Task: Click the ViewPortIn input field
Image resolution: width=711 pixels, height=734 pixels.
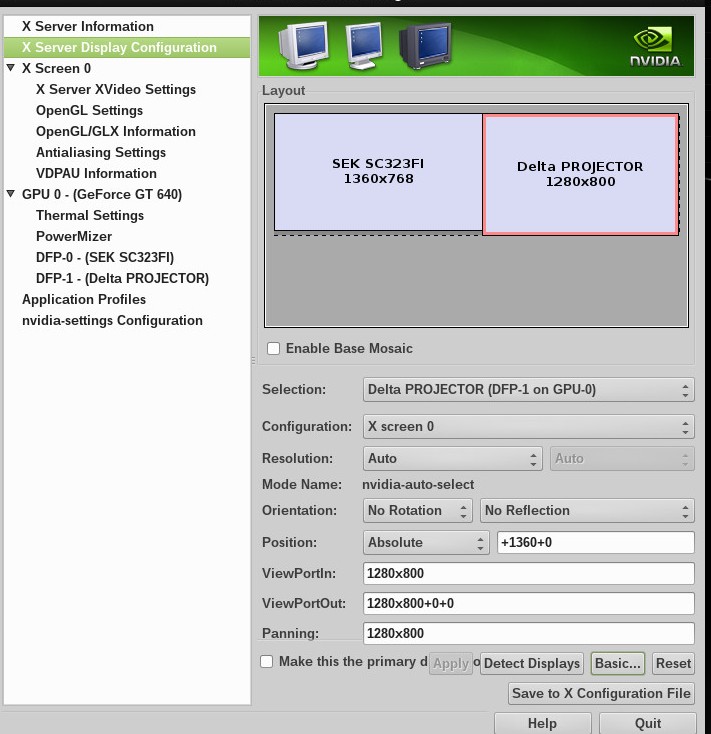Action: 528,573
